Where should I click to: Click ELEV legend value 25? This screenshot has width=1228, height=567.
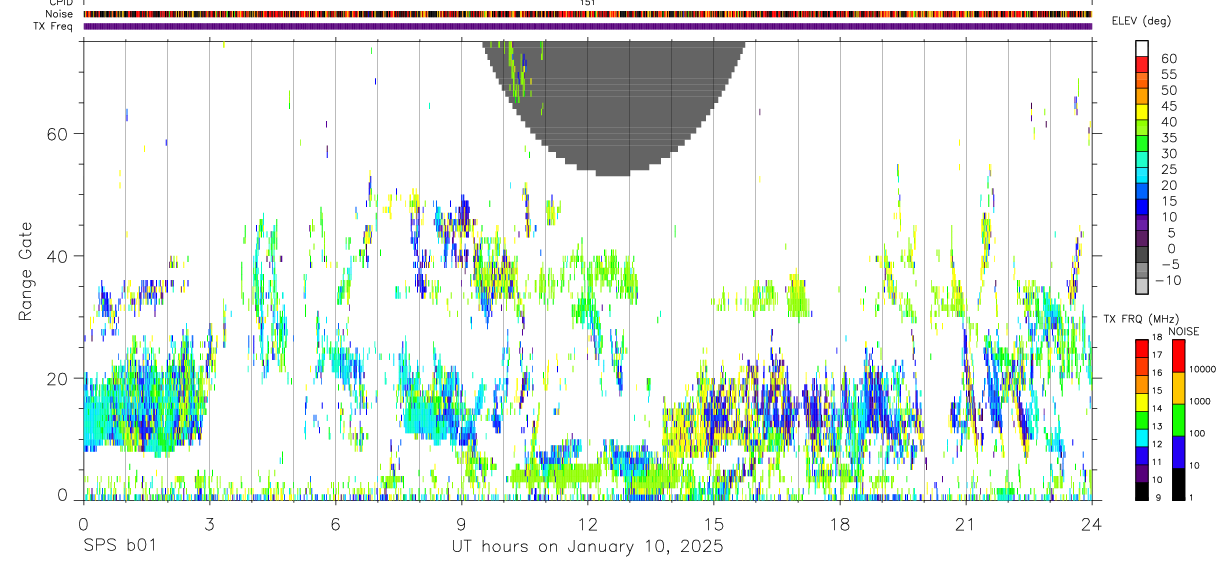click(1168, 170)
